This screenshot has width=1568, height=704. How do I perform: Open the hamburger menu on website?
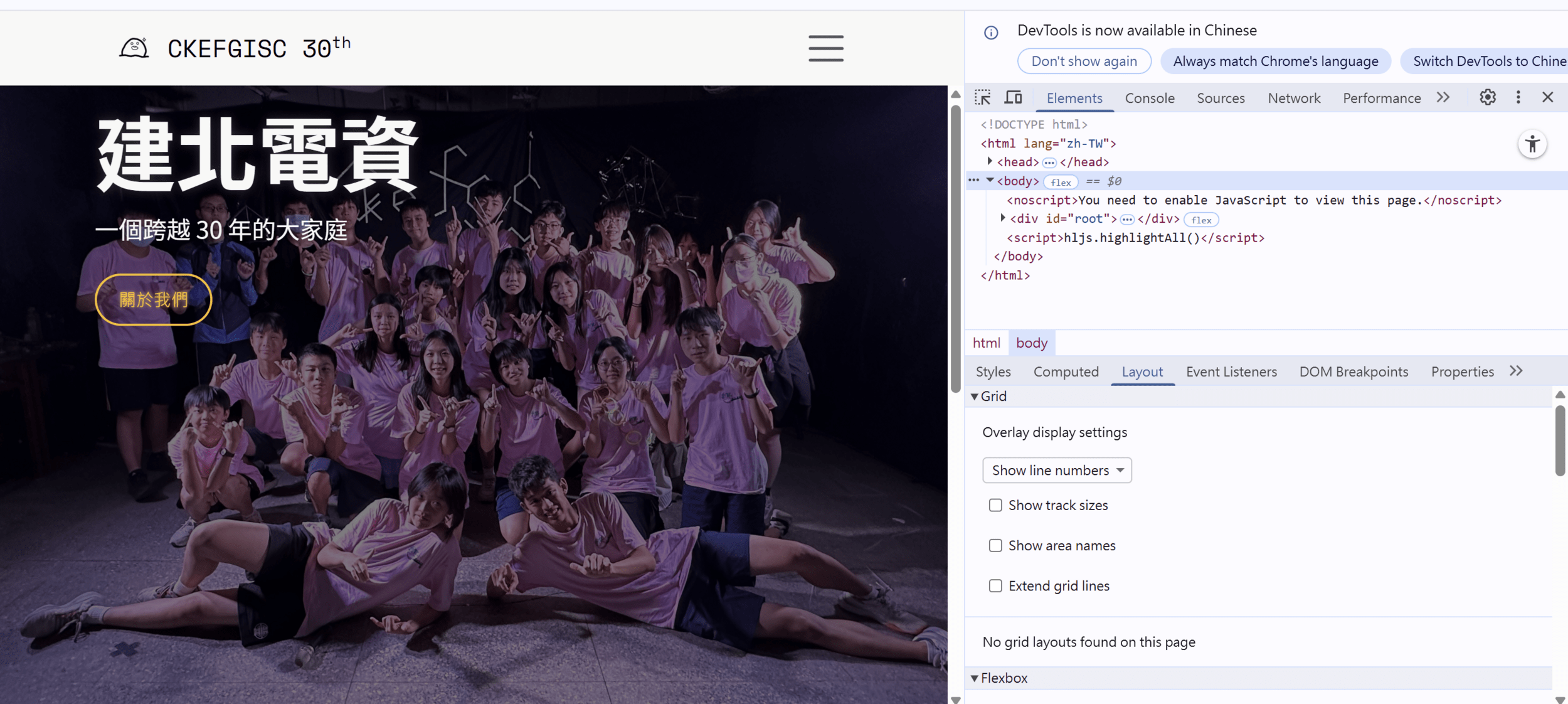click(825, 48)
